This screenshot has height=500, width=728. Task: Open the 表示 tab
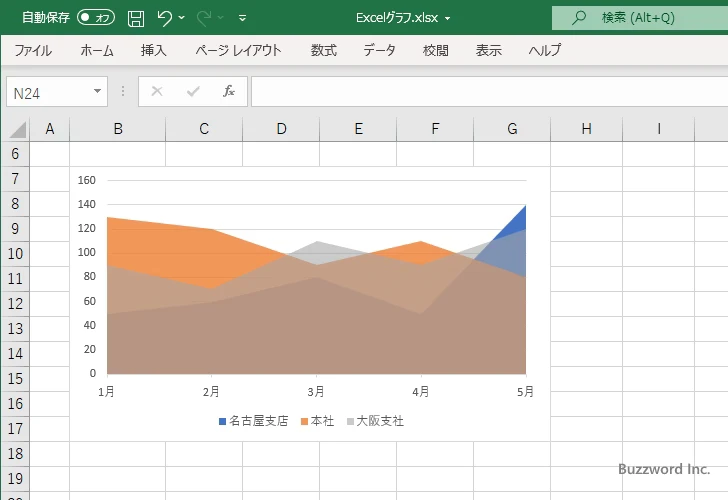(488, 50)
